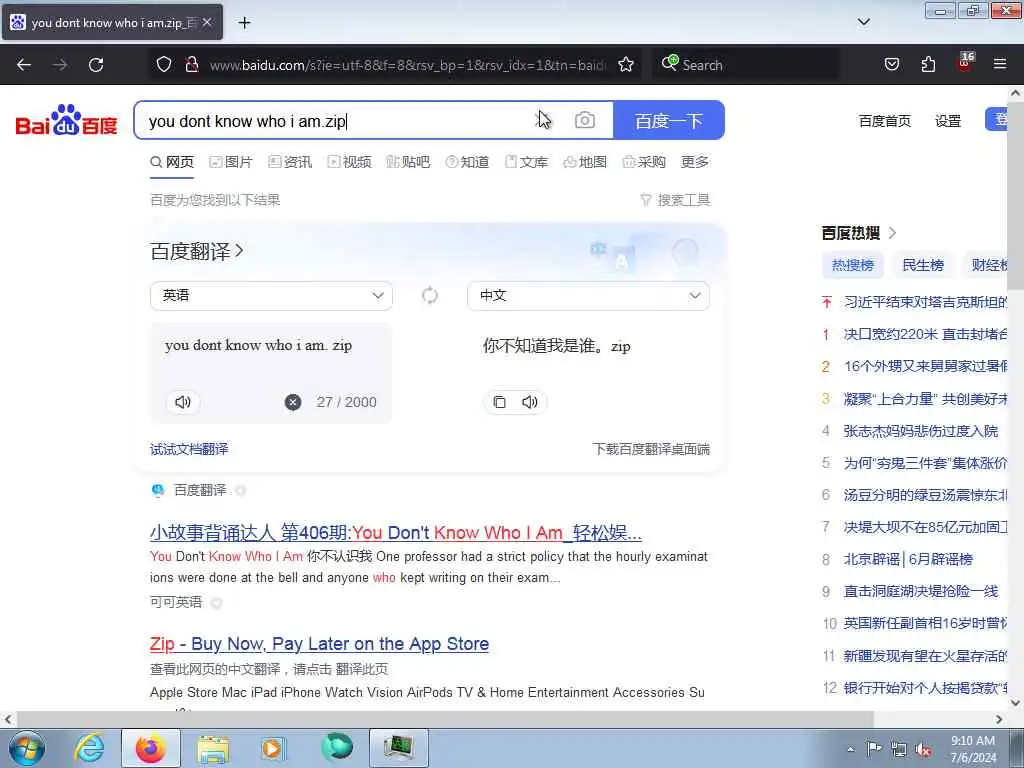Image resolution: width=1024 pixels, height=768 pixels.
Task: Show hidden system tray icons
Action: point(850,750)
